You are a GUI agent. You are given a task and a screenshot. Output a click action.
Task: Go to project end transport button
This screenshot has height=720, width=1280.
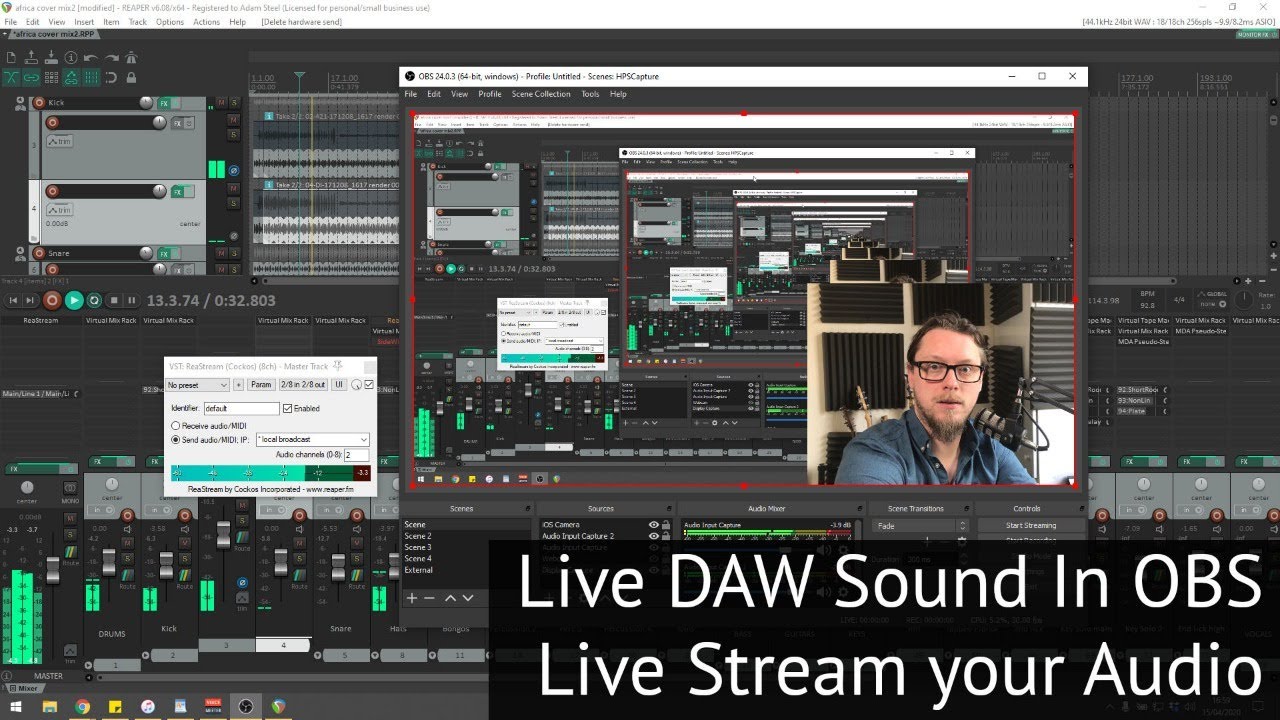tap(30, 300)
